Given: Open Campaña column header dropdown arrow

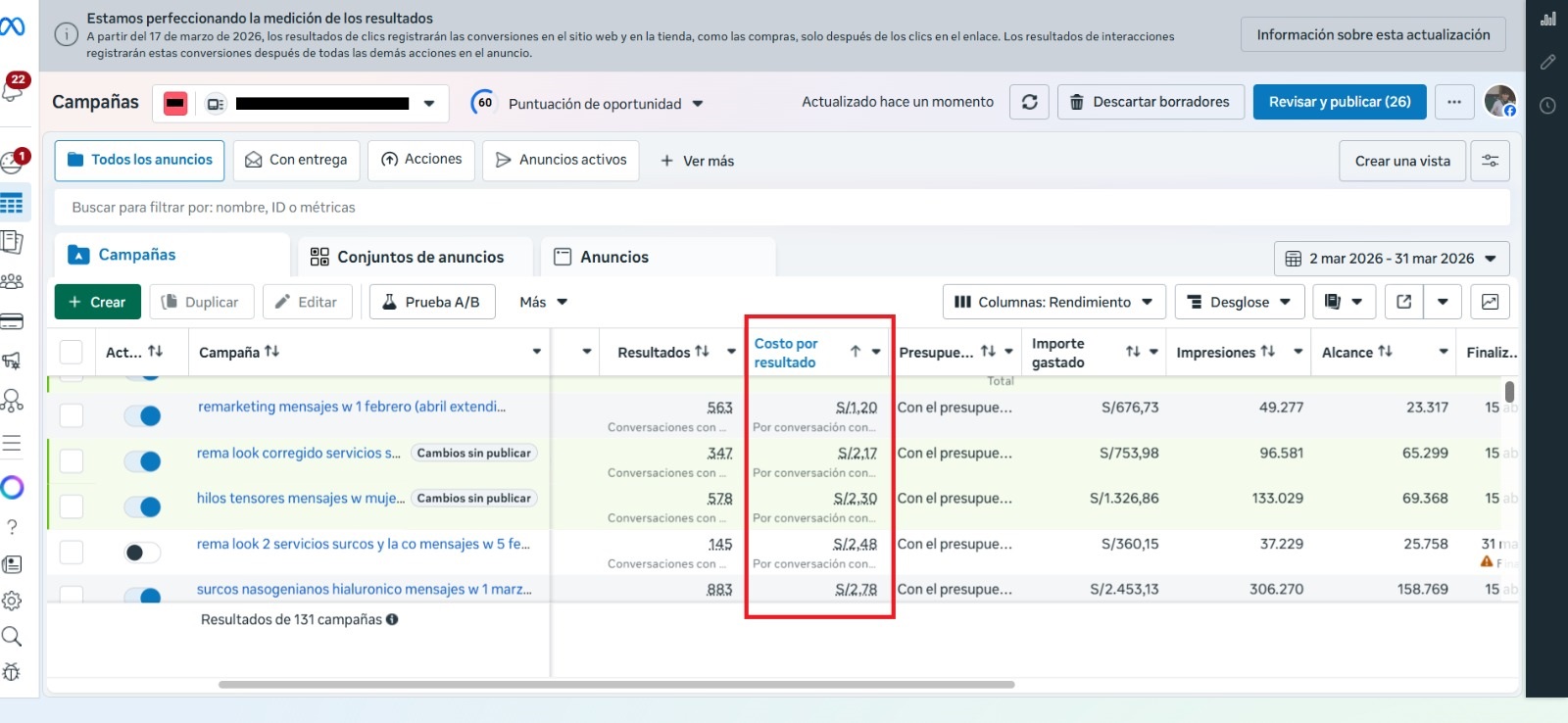Looking at the screenshot, I should 537,352.
